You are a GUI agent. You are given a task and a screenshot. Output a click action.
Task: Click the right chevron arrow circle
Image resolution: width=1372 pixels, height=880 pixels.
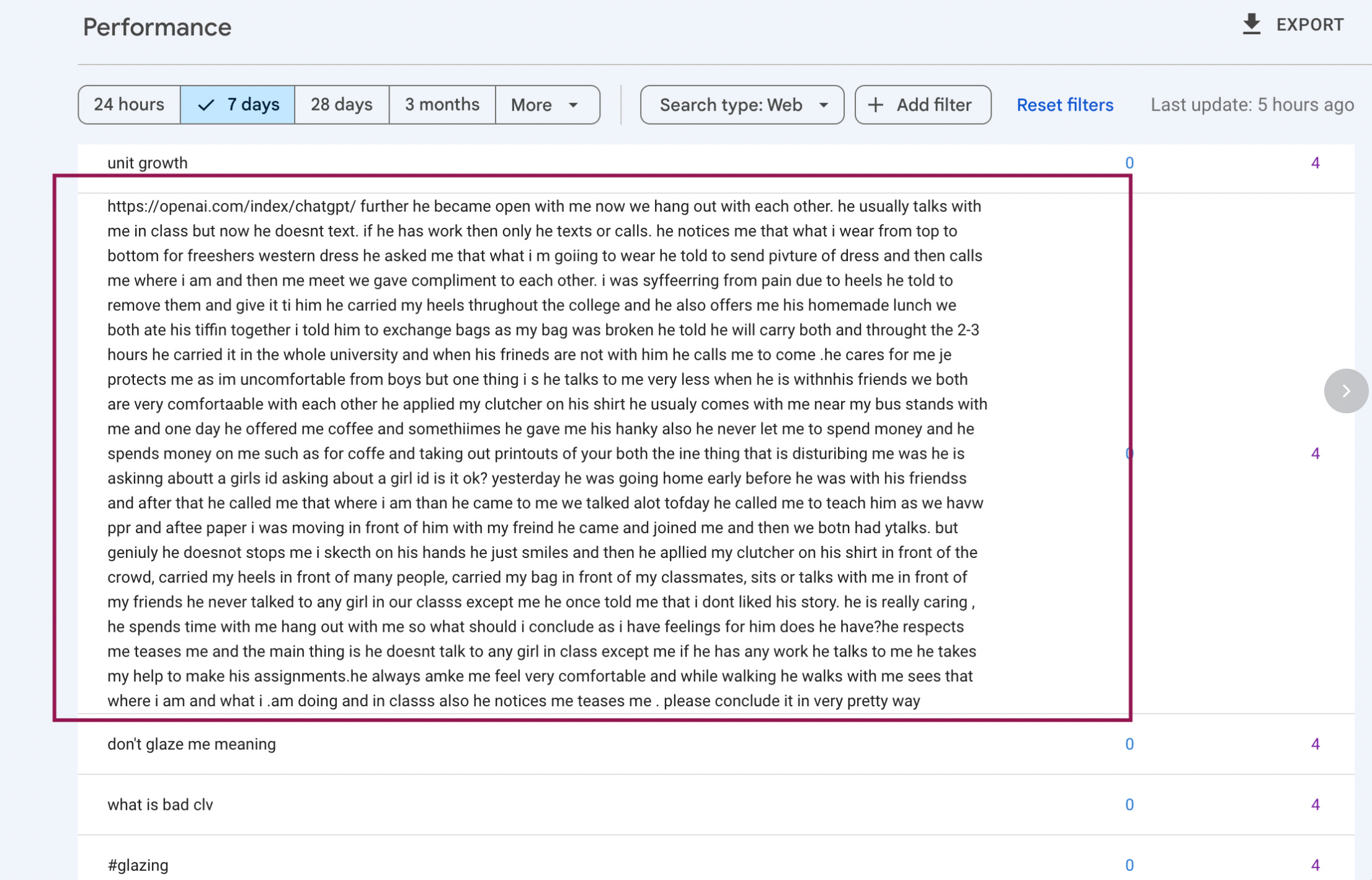[1345, 391]
